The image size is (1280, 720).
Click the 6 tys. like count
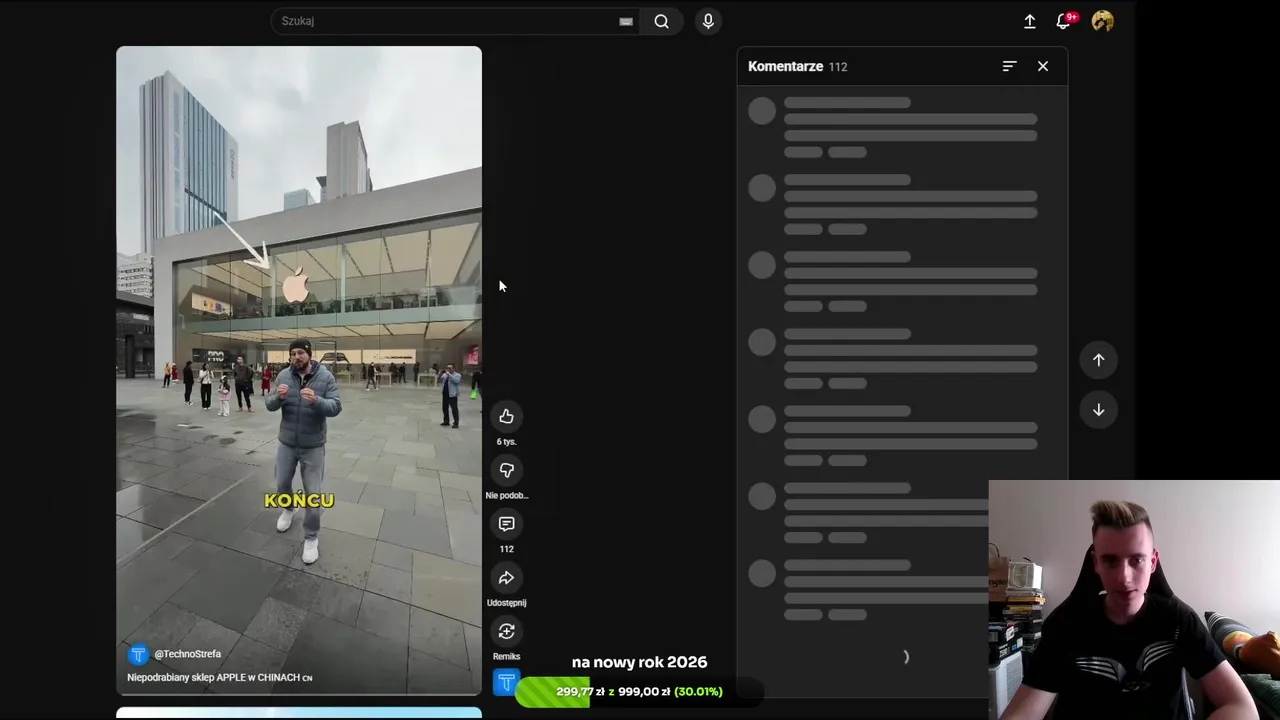pos(506,442)
